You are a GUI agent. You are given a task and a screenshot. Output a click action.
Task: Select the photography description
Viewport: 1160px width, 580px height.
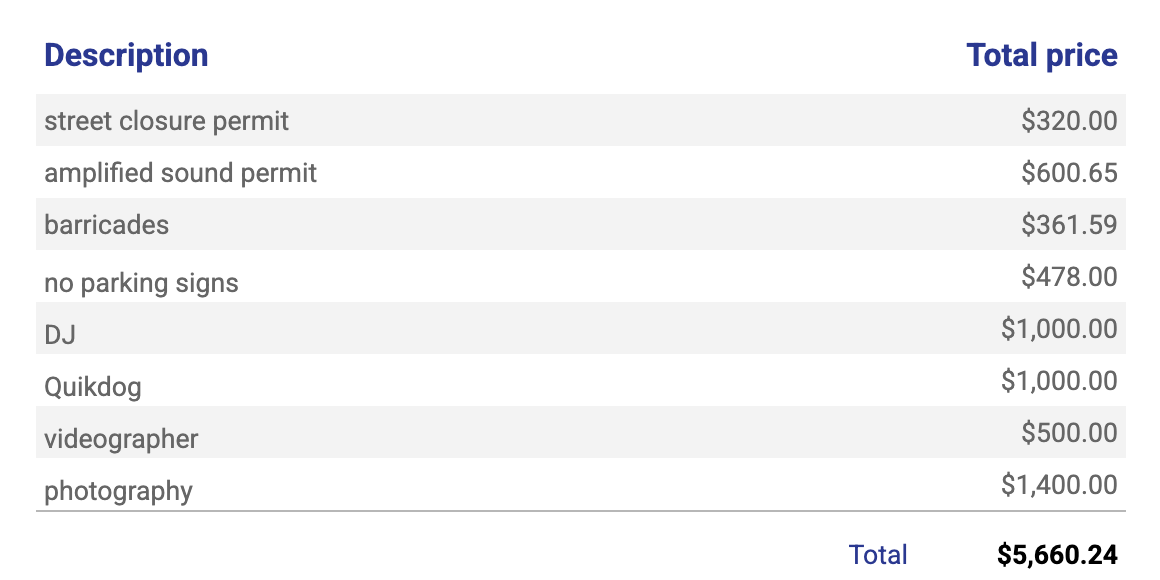118,490
